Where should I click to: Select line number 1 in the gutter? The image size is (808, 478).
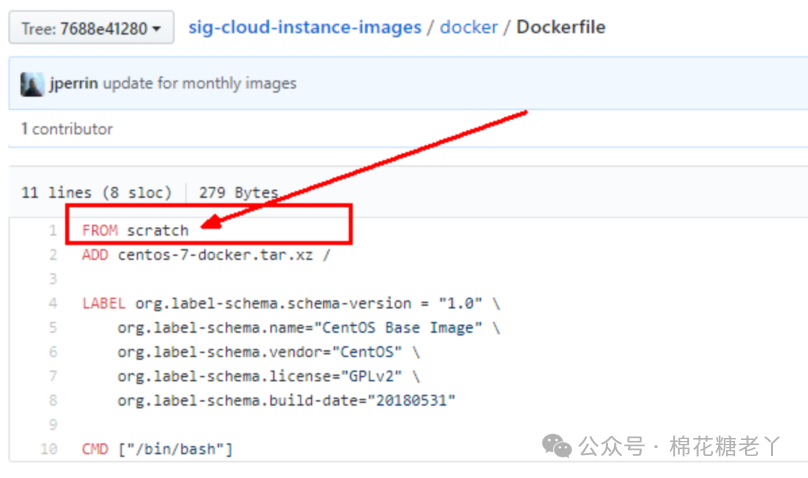[53, 230]
